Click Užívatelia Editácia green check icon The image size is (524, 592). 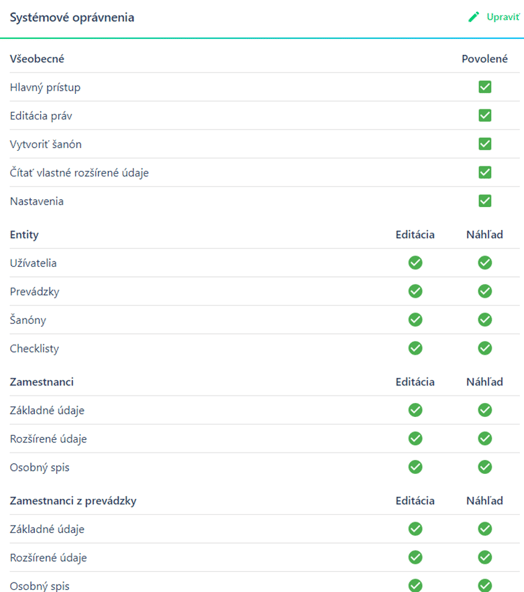415,263
